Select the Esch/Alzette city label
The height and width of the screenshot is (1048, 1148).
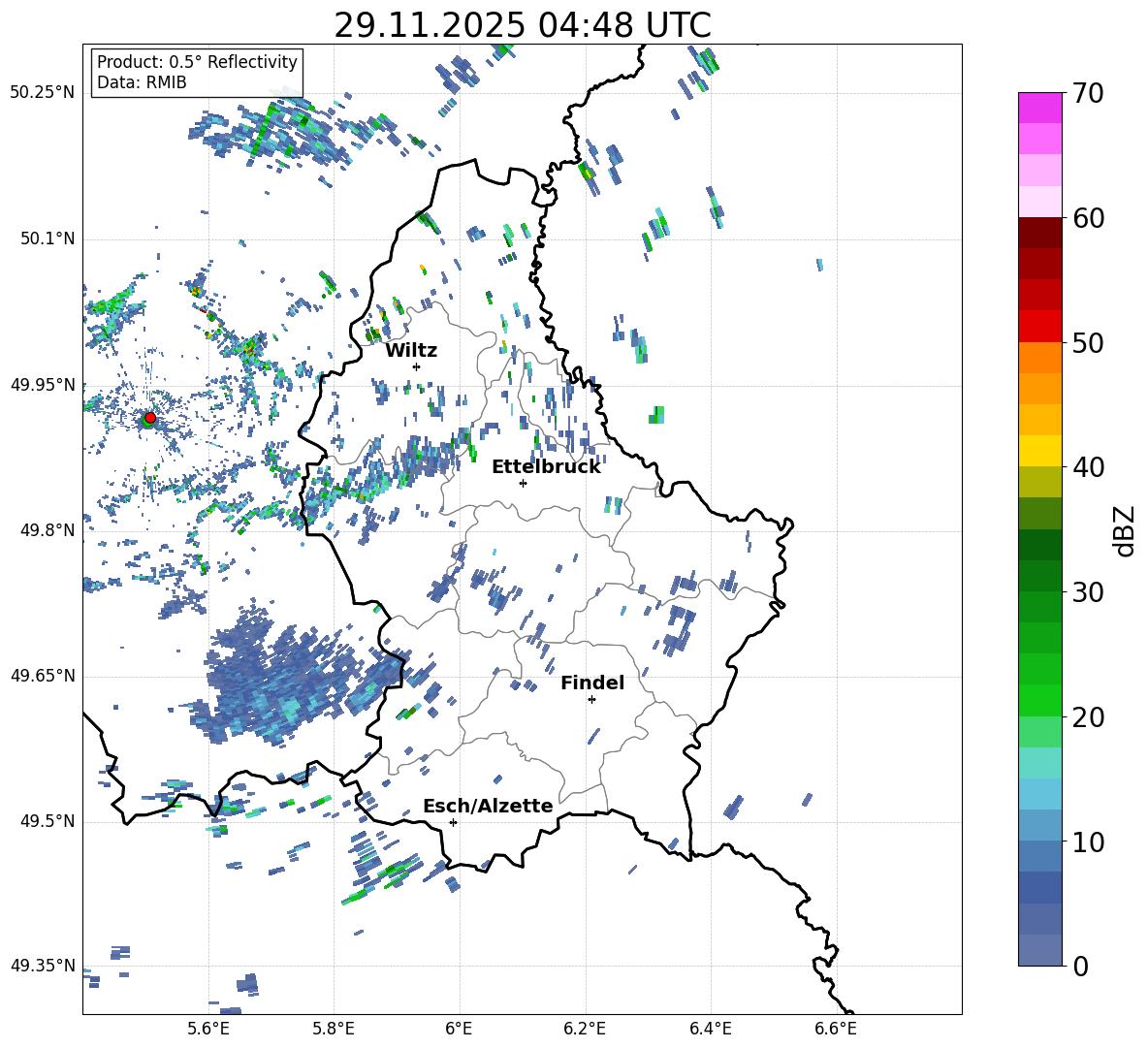click(488, 806)
